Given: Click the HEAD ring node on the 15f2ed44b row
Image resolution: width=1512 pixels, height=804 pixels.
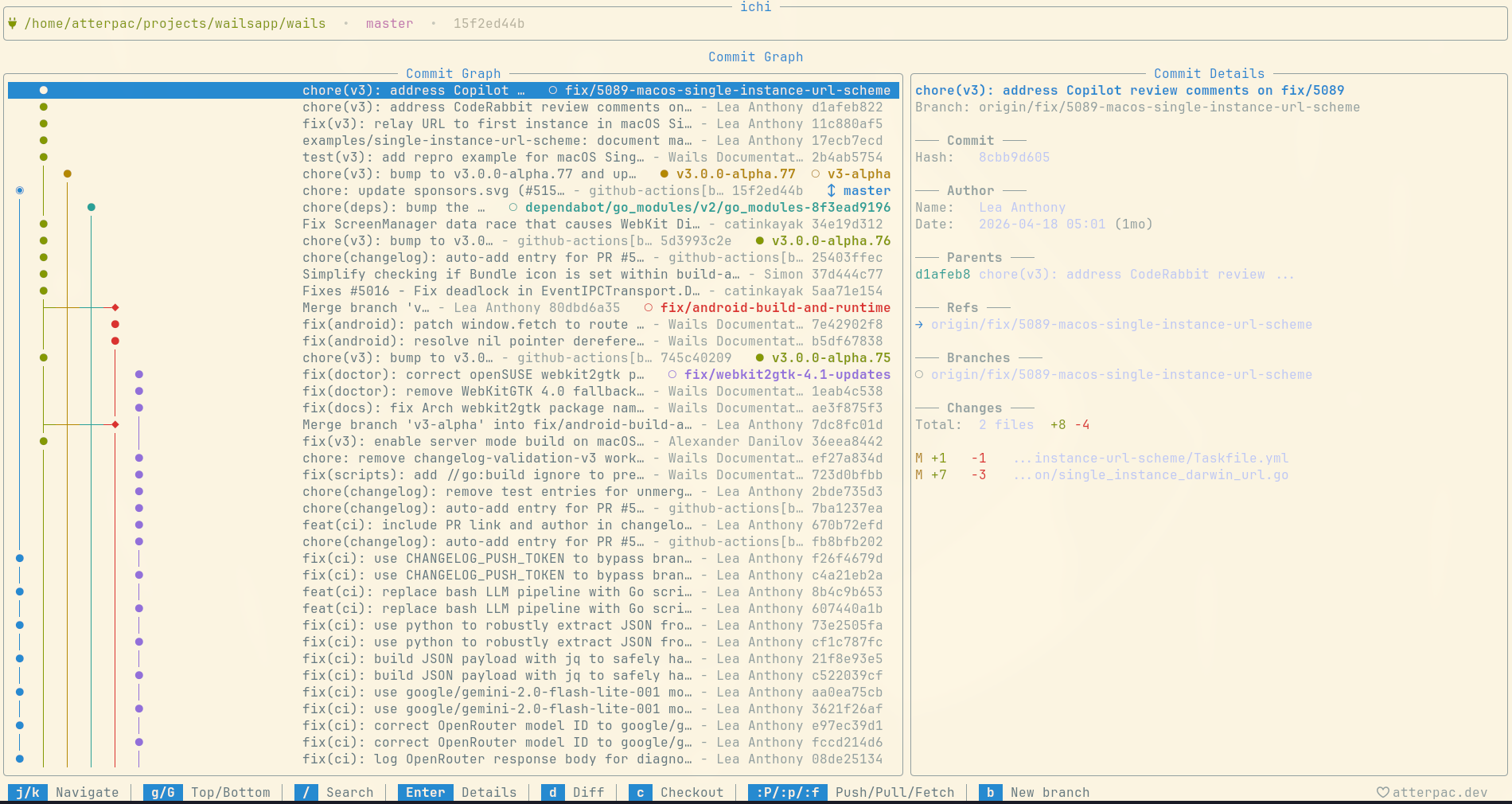Looking at the screenshot, I should (x=20, y=190).
